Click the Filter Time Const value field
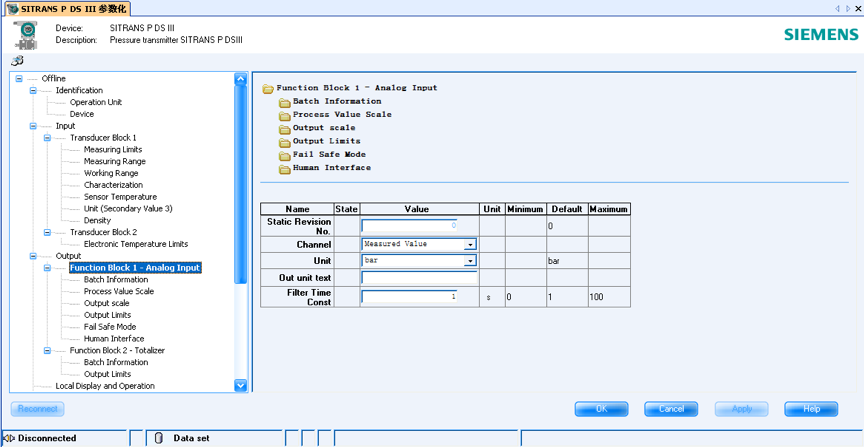The height and width of the screenshot is (447, 864). pos(409,297)
